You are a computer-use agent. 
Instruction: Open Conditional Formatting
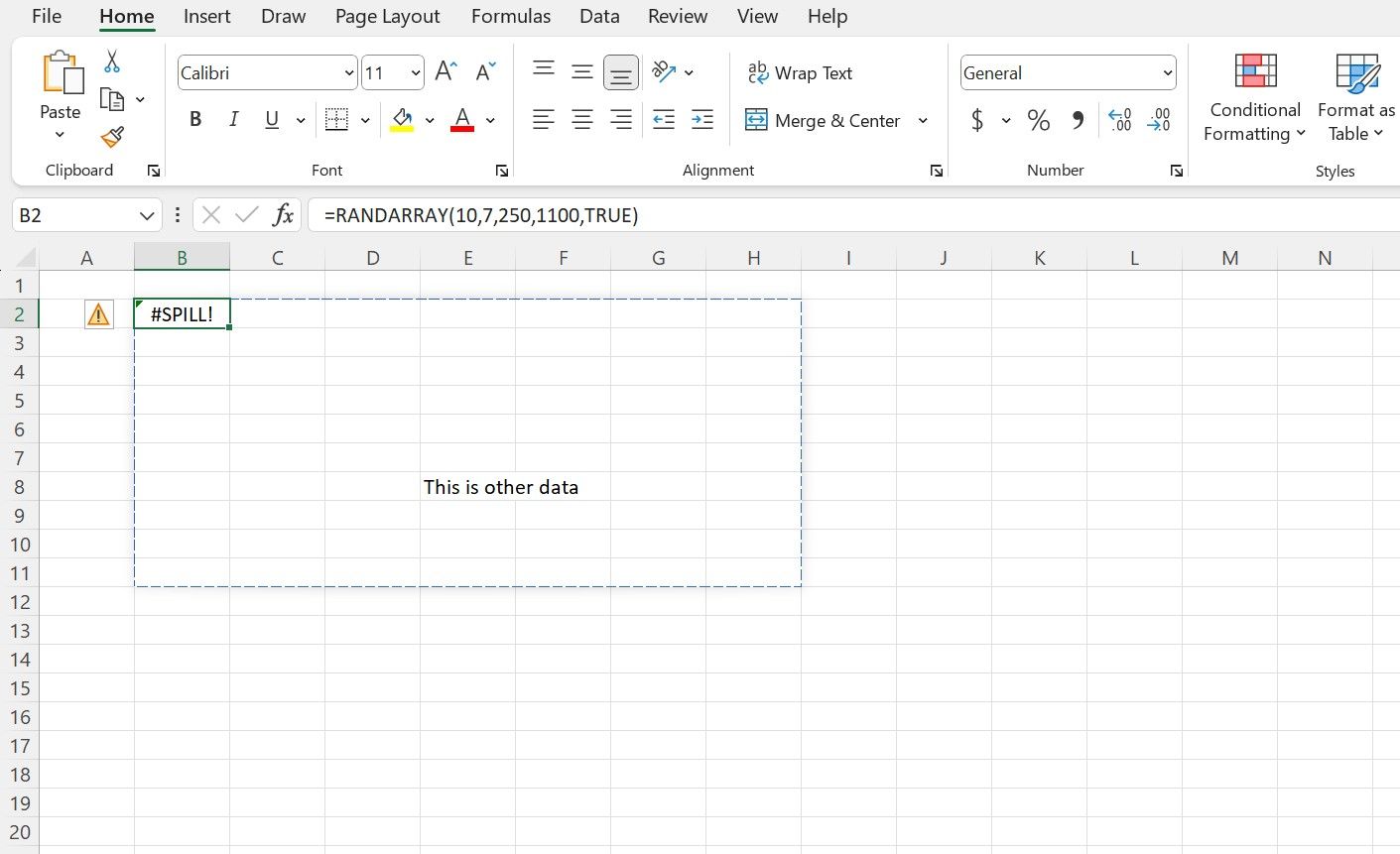click(x=1254, y=96)
